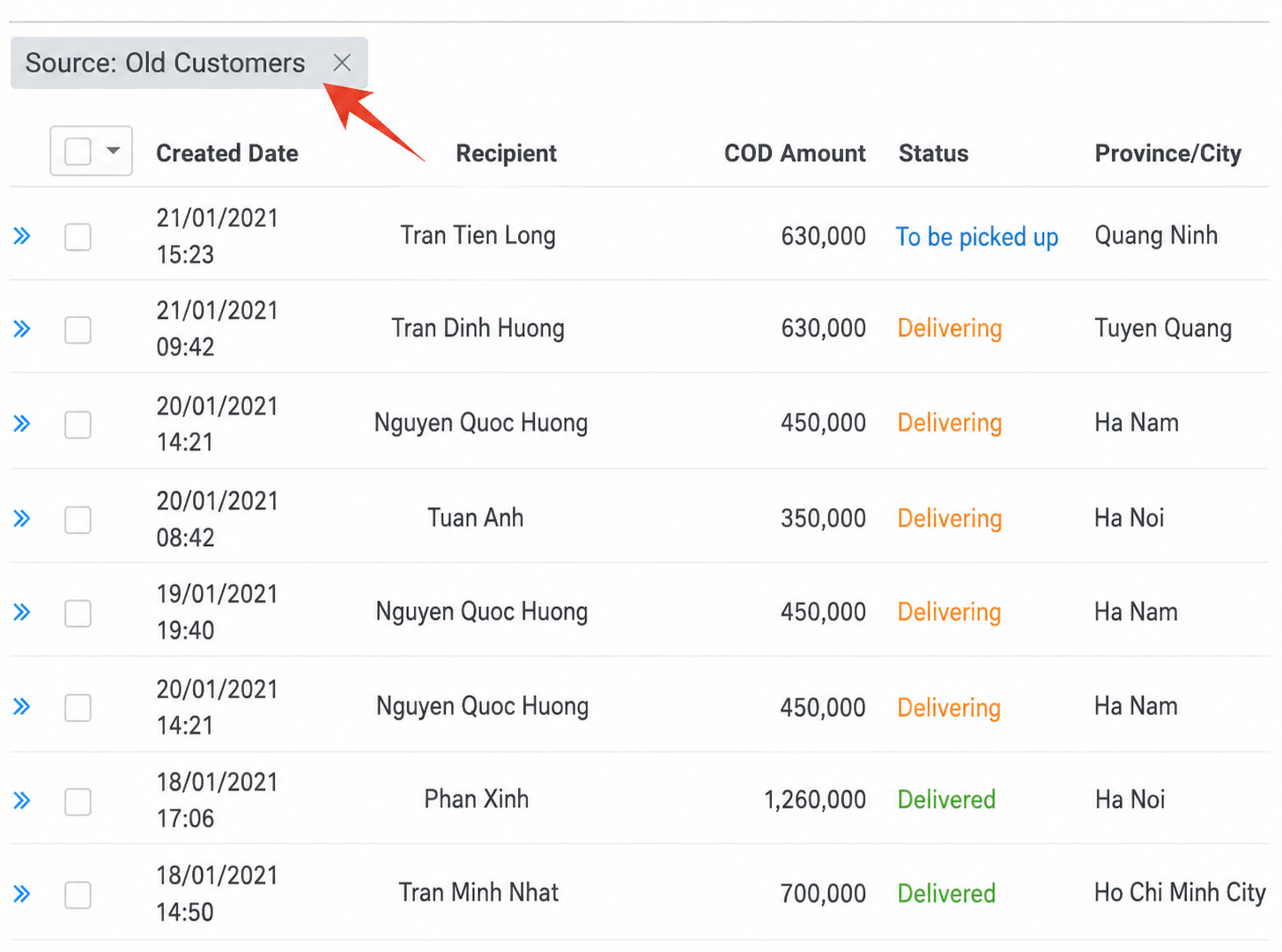Tick the Tran Minh Nhat order checkbox
Viewport: 1282px width, 952px height.
pyautogui.click(x=78, y=895)
